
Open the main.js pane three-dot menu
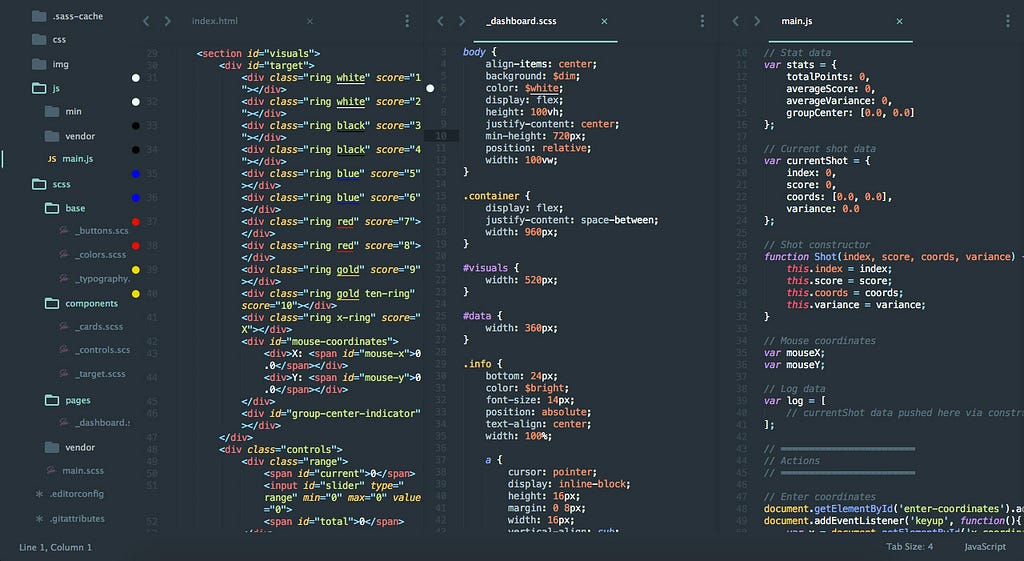click(x=1008, y=22)
